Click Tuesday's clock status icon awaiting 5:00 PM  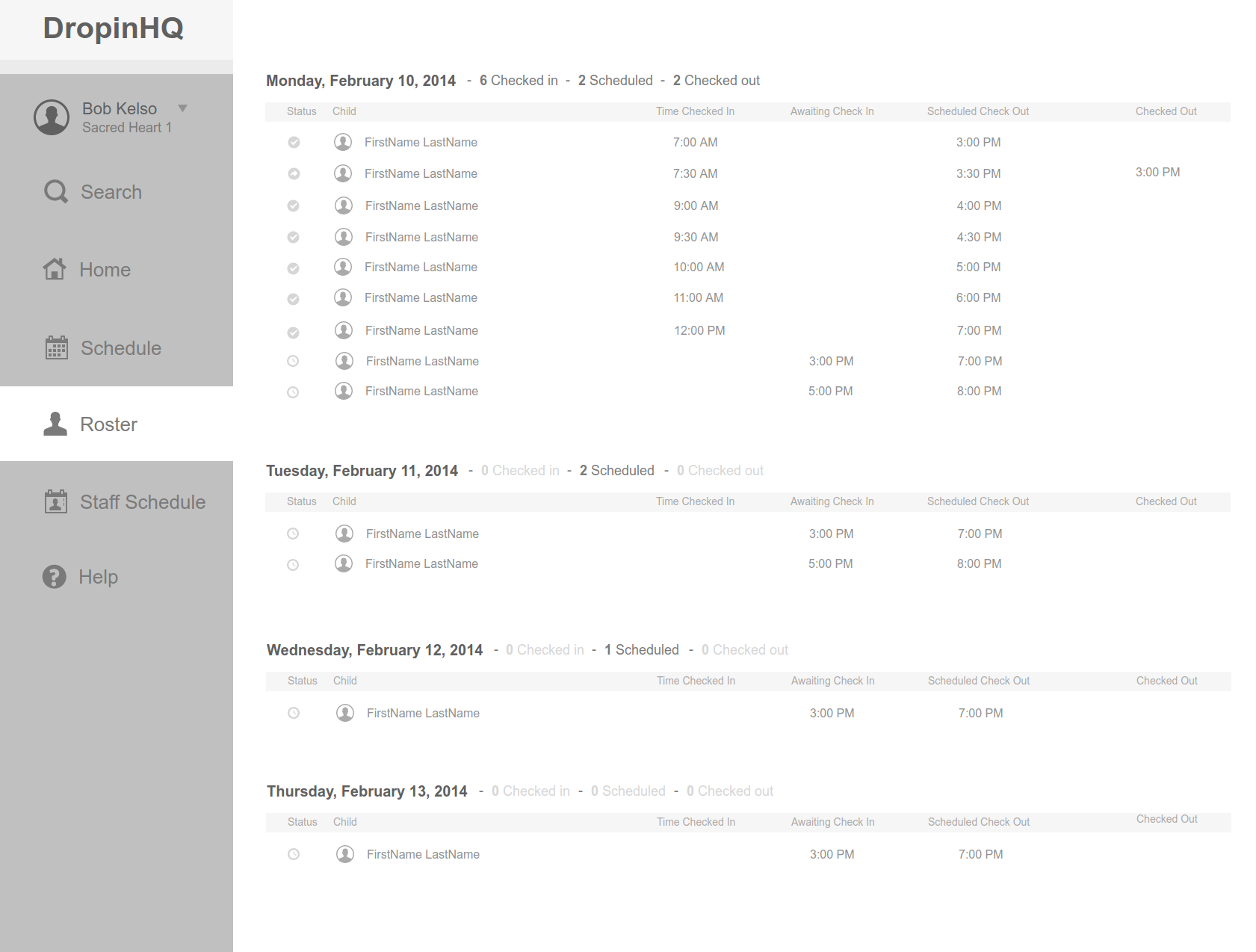pyautogui.click(x=293, y=565)
